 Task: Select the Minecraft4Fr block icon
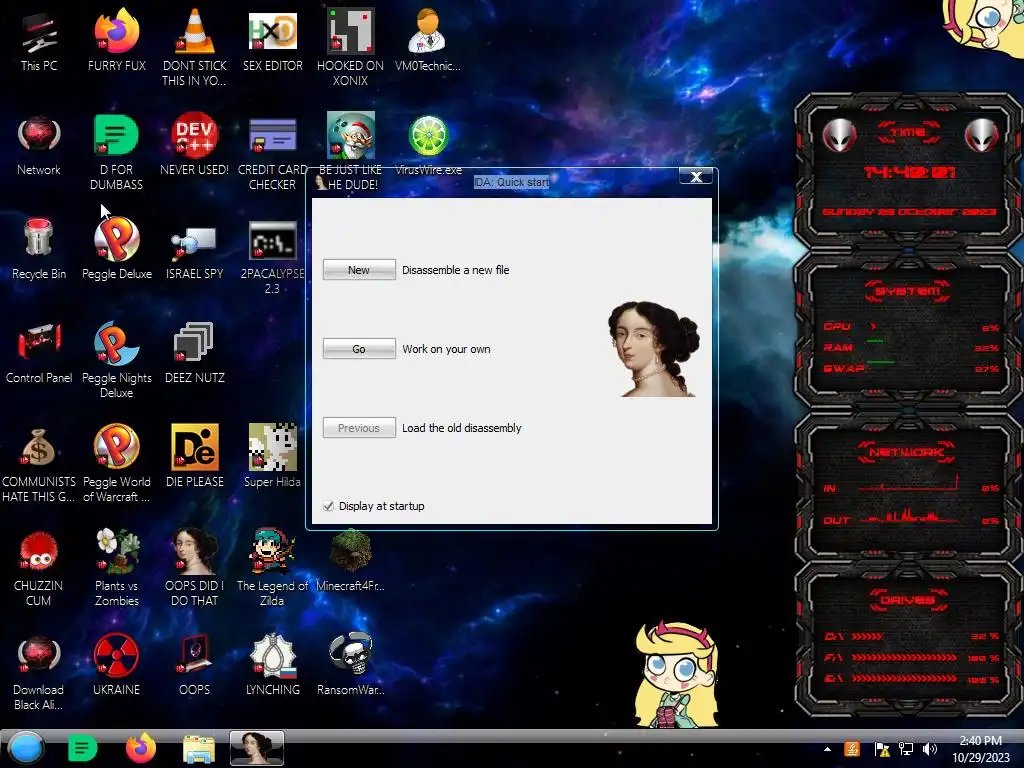click(x=350, y=560)
